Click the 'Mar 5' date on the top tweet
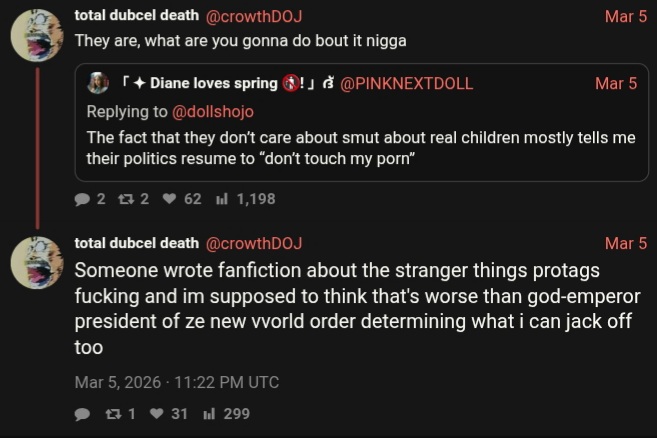 (x=626, y=16)
